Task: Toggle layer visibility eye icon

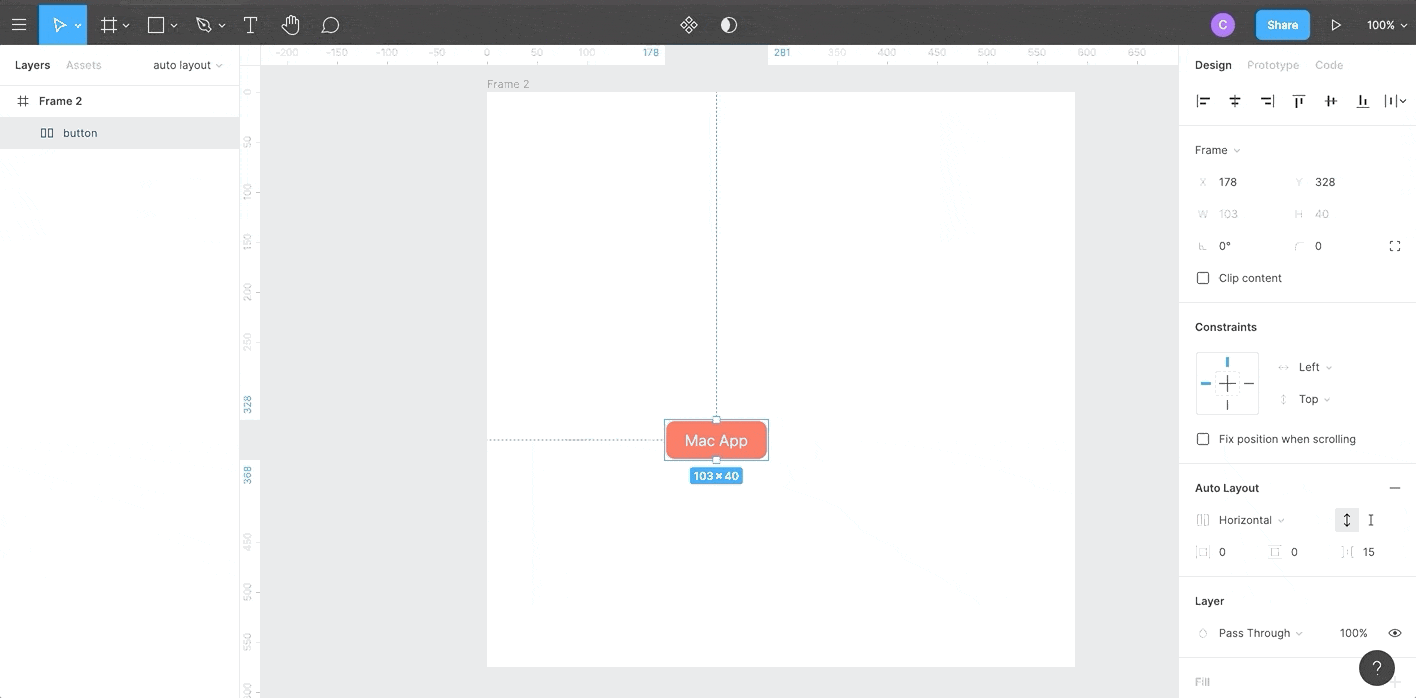Action: click(1395, 633)
